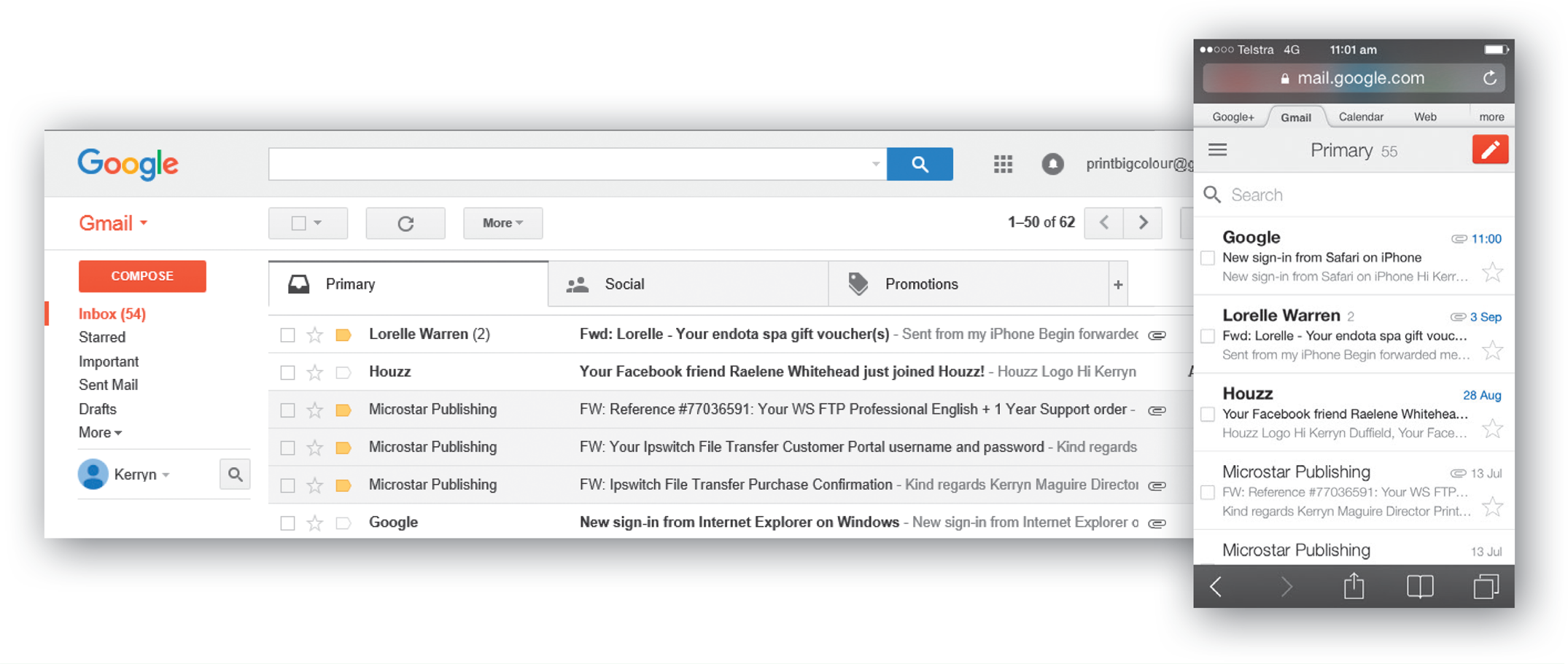Star the Houzz email in desktop inbox

tap(314, 372)
